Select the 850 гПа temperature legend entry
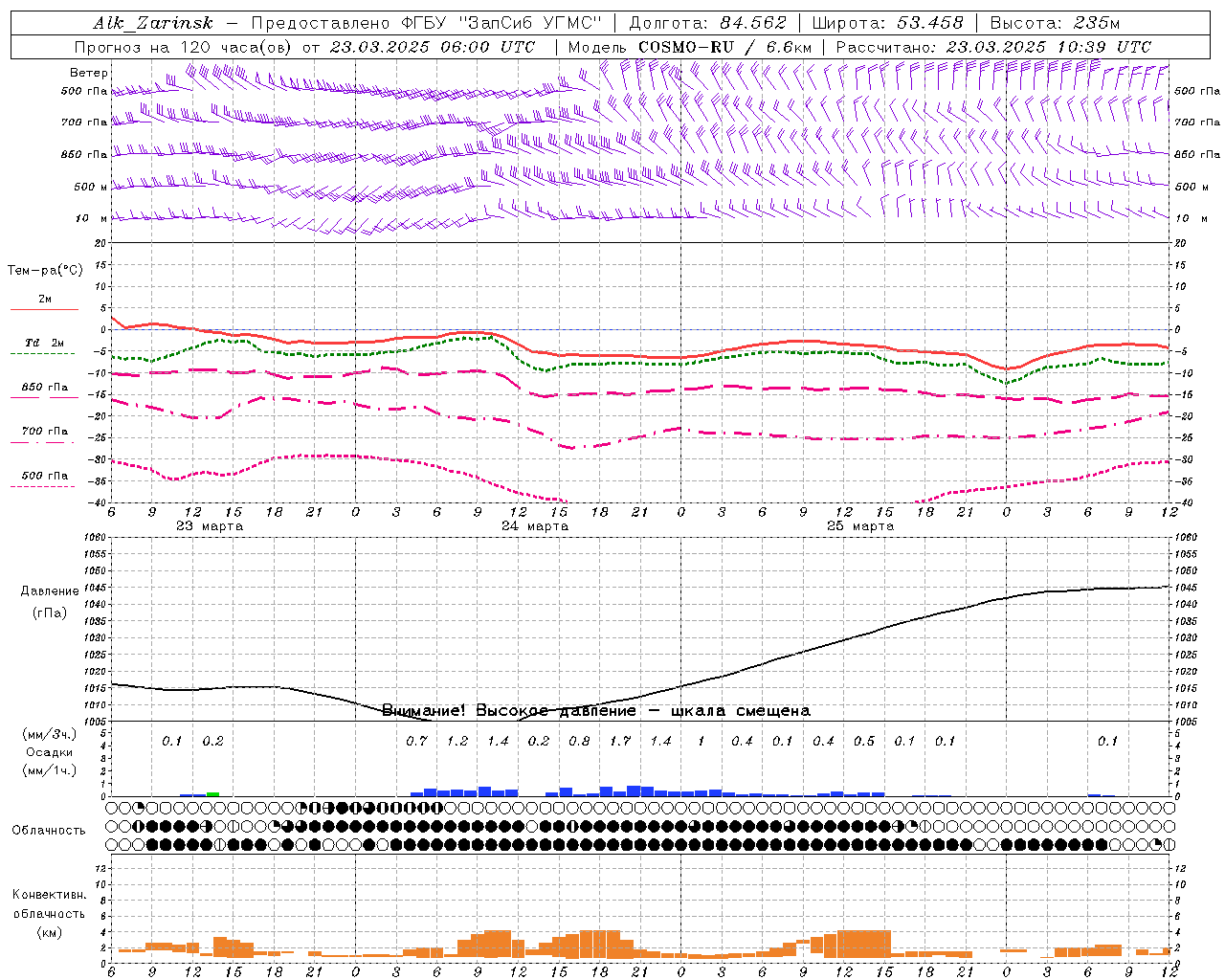 tap(44, 388)
